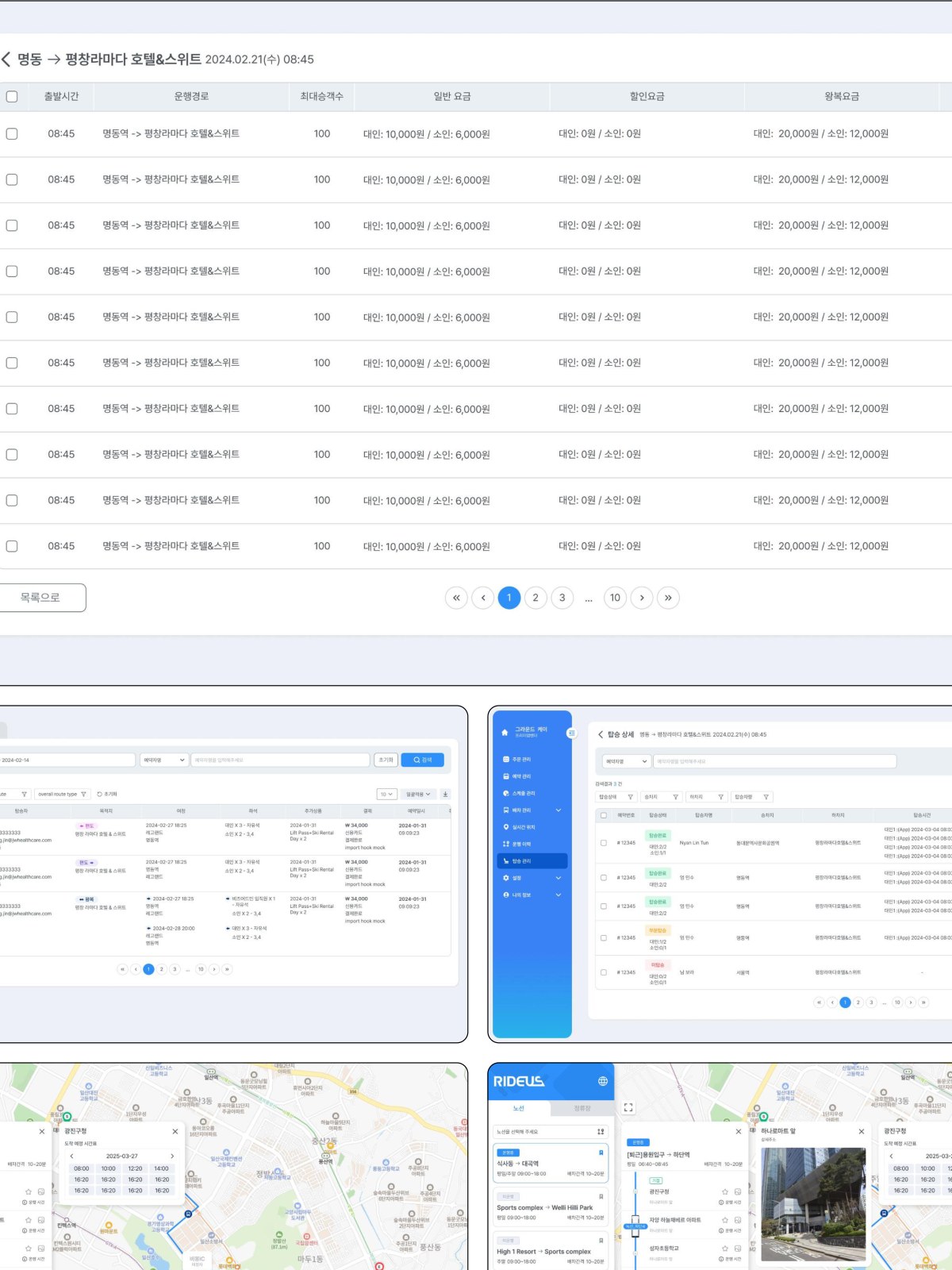This screenshot has width=952, height=1270.
Task: Check the 부분탑승 row checkbox
Action: (604, 937)
